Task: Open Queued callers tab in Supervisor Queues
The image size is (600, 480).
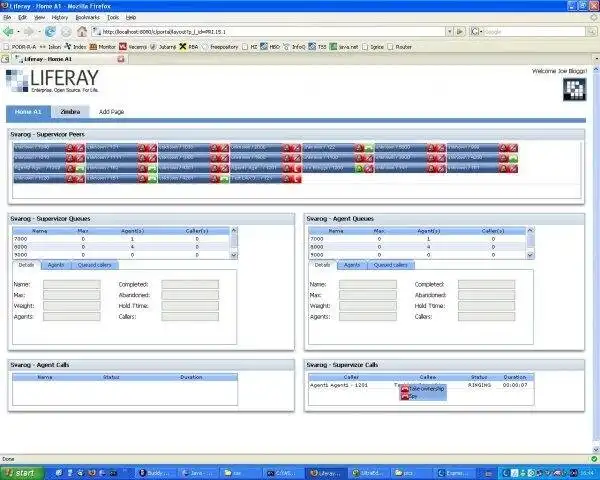Action: [x=95, y=265]
